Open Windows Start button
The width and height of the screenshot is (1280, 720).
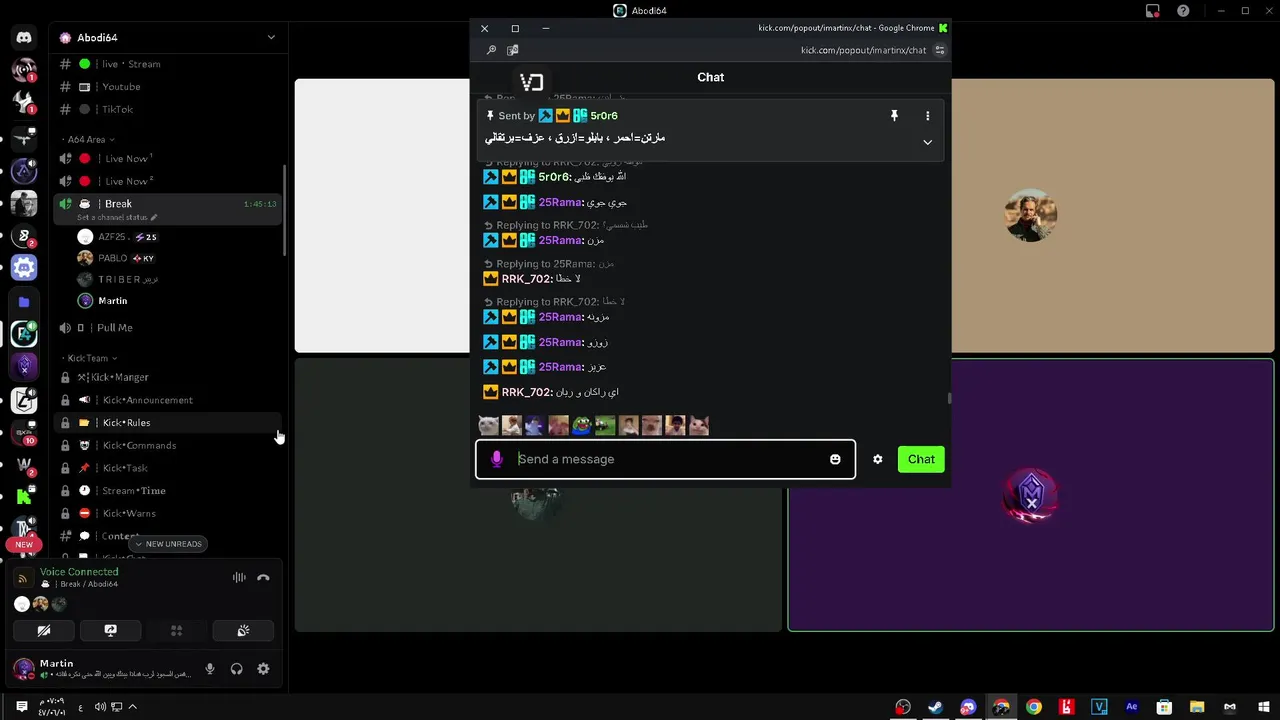click(1263, 707)
